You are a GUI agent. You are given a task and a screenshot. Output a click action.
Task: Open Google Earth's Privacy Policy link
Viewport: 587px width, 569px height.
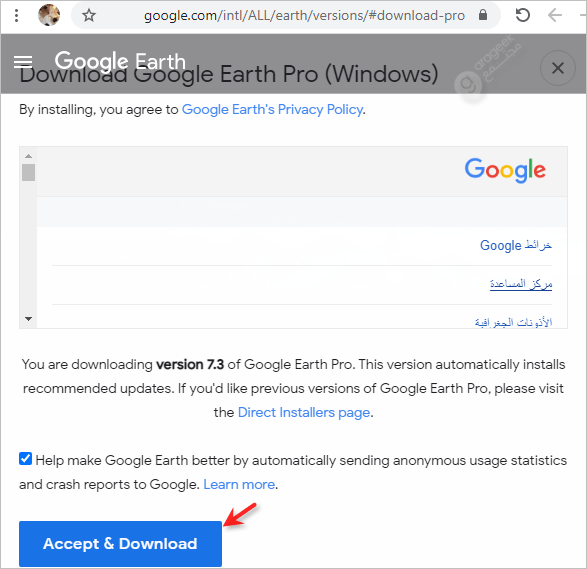272,110
